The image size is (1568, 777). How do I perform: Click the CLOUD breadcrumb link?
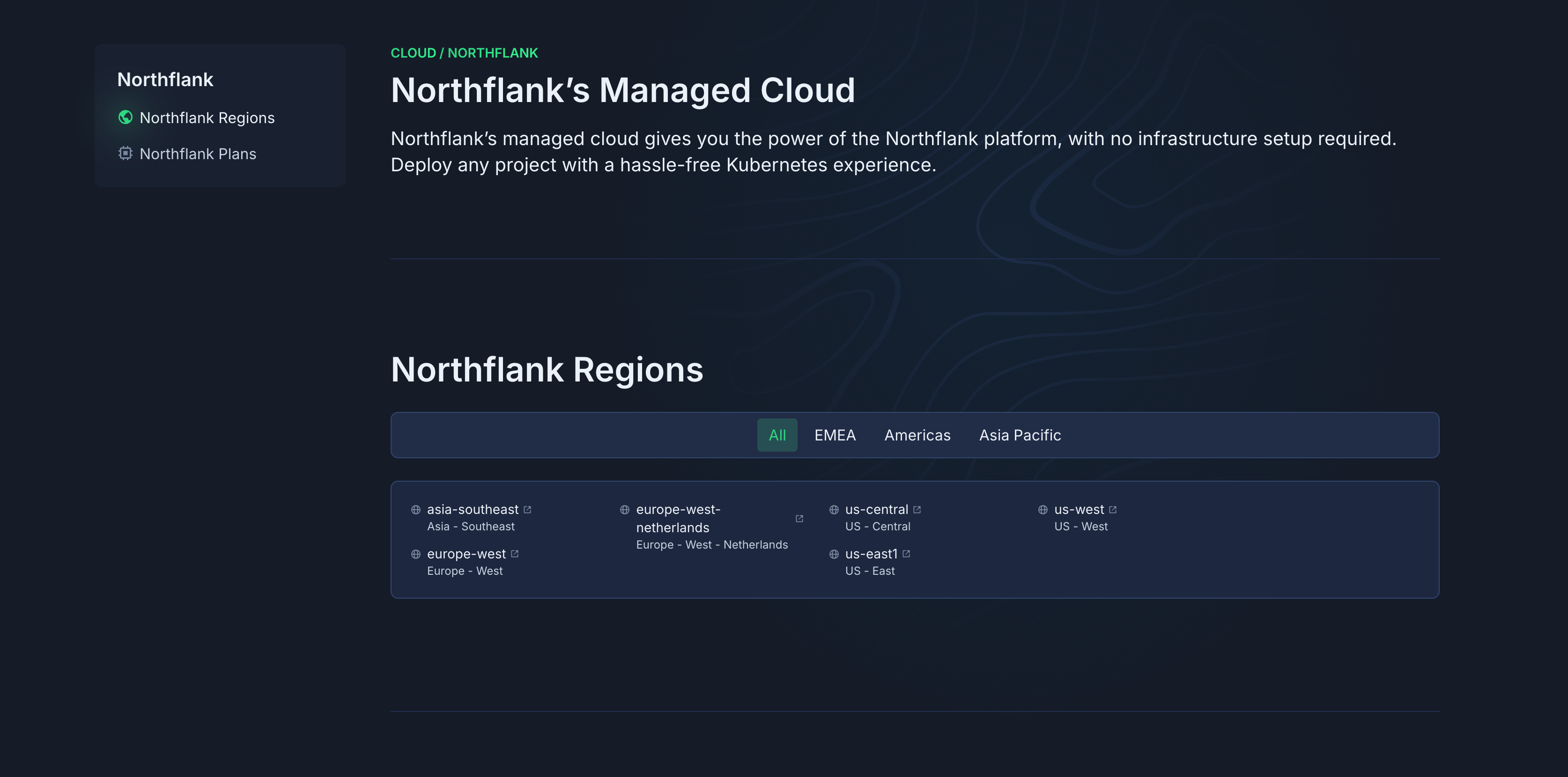(413, 53)
